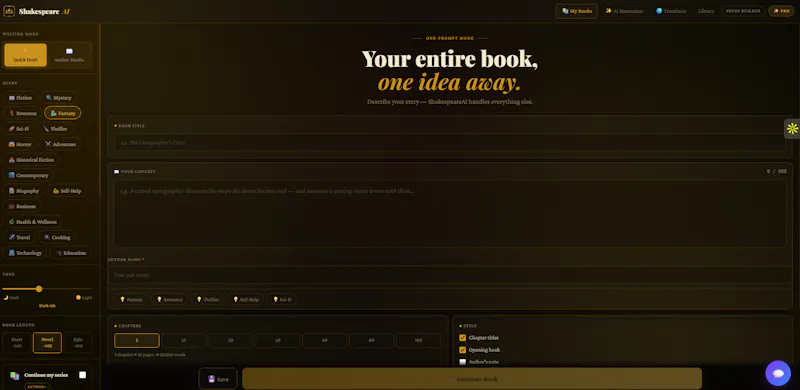Switch to Quick Draft writing mode
Image resolution: width=800 pixels, height=390 pixels.
26,55
